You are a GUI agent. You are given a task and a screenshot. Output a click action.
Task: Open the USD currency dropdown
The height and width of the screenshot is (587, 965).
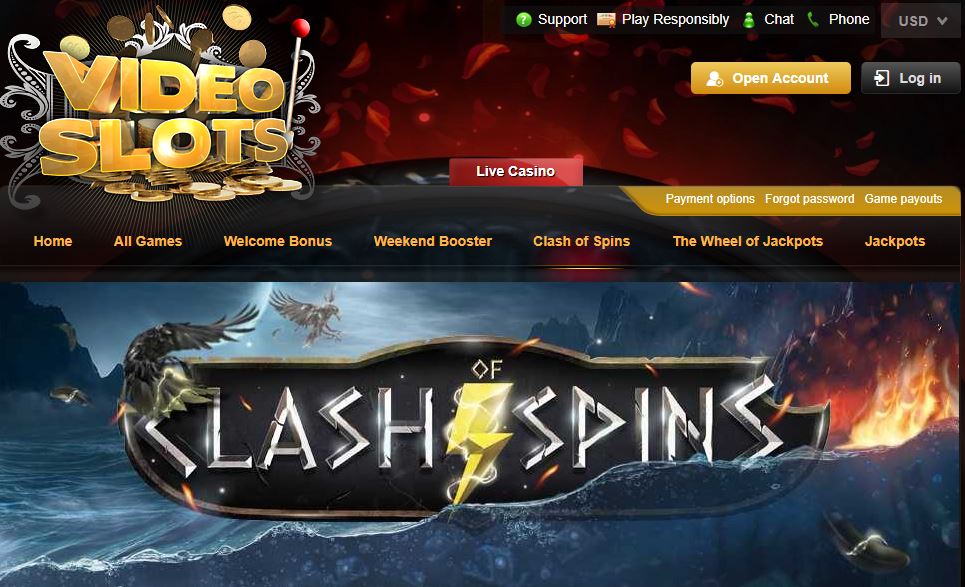[x=921, y=21]
